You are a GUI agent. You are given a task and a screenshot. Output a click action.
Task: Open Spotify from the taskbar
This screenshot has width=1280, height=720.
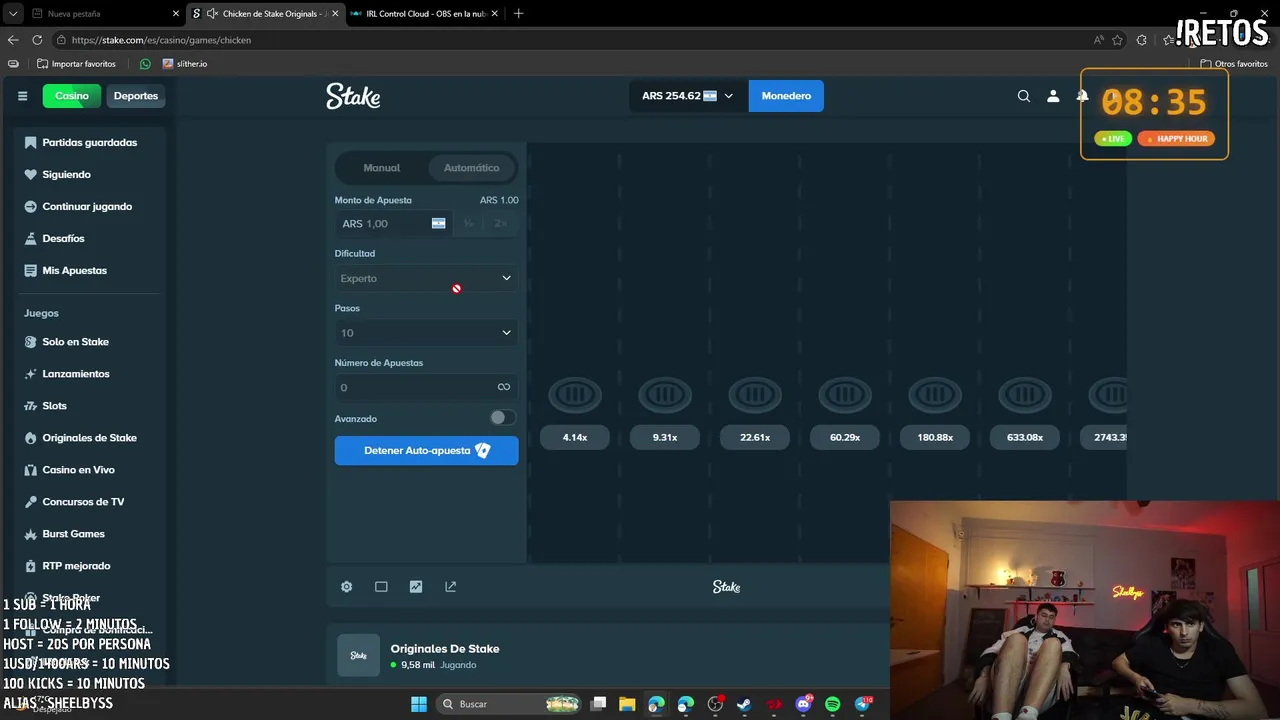833,704
